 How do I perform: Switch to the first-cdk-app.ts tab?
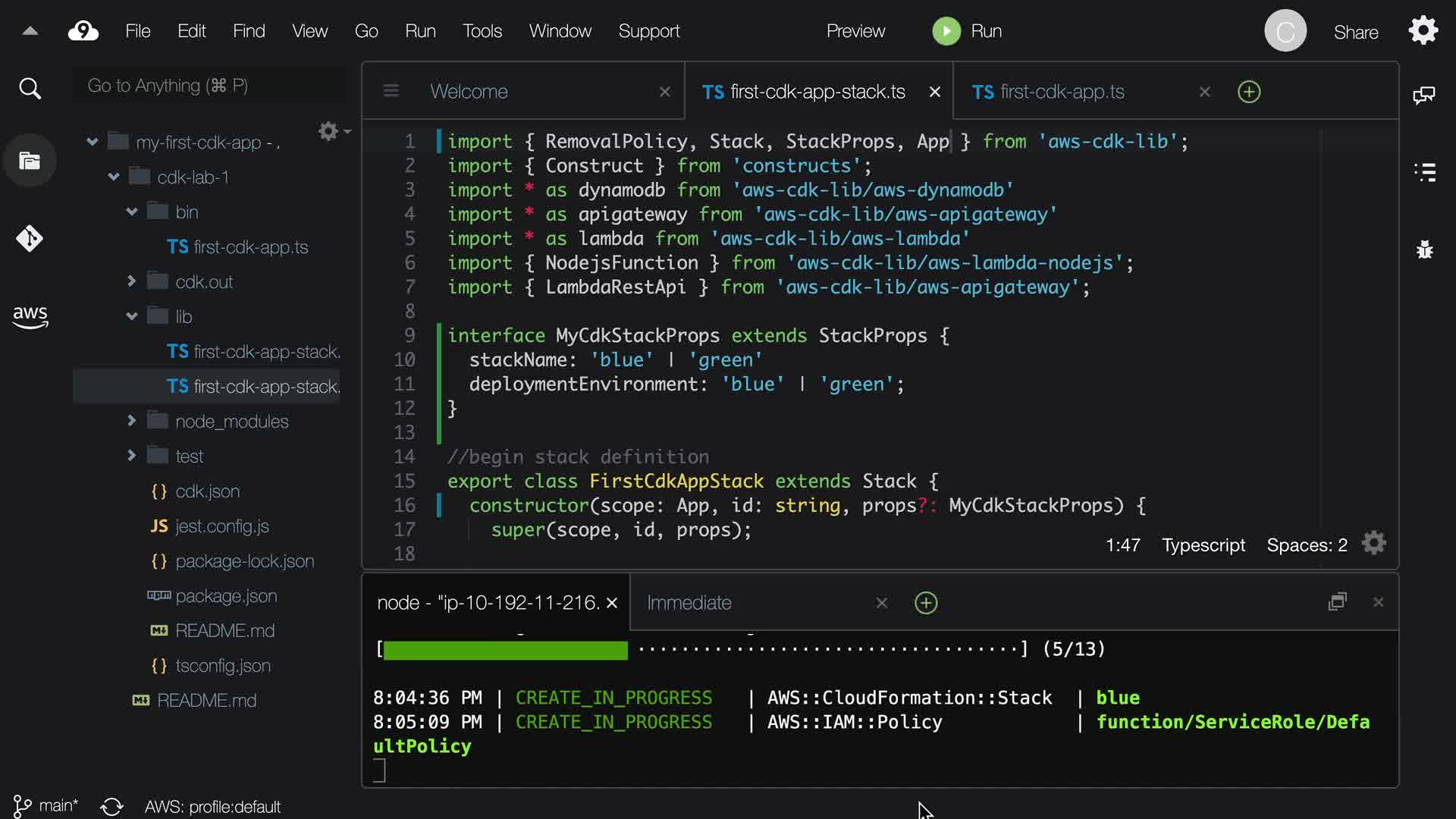coord(1062,92)
